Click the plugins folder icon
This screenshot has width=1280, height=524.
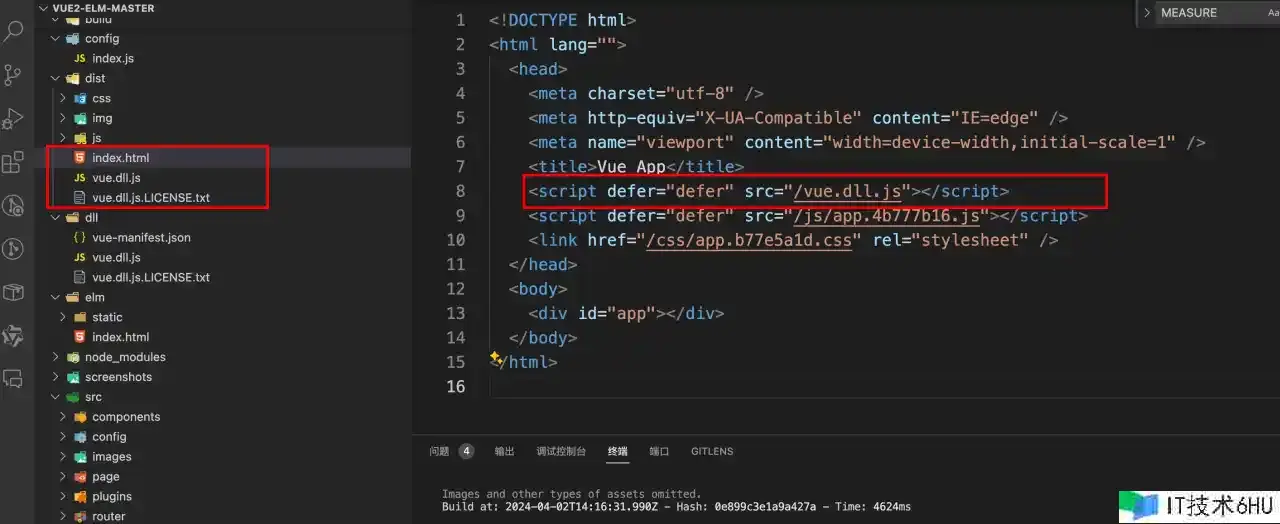point(80,496)
